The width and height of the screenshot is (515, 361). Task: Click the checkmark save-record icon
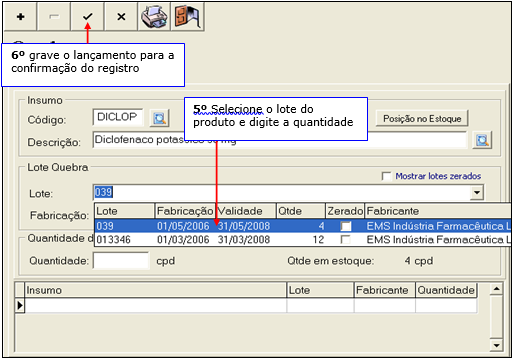coord(88,17)
